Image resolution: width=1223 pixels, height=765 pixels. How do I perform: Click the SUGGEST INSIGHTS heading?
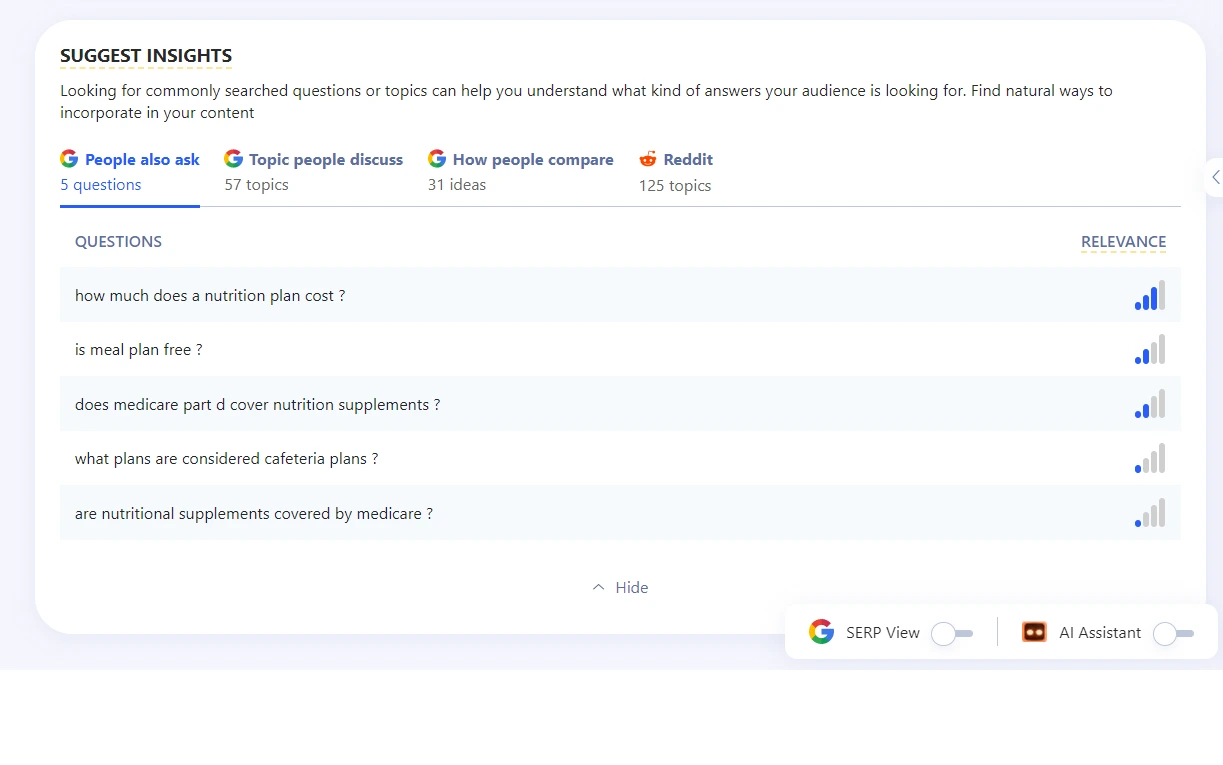click(146, 56)
